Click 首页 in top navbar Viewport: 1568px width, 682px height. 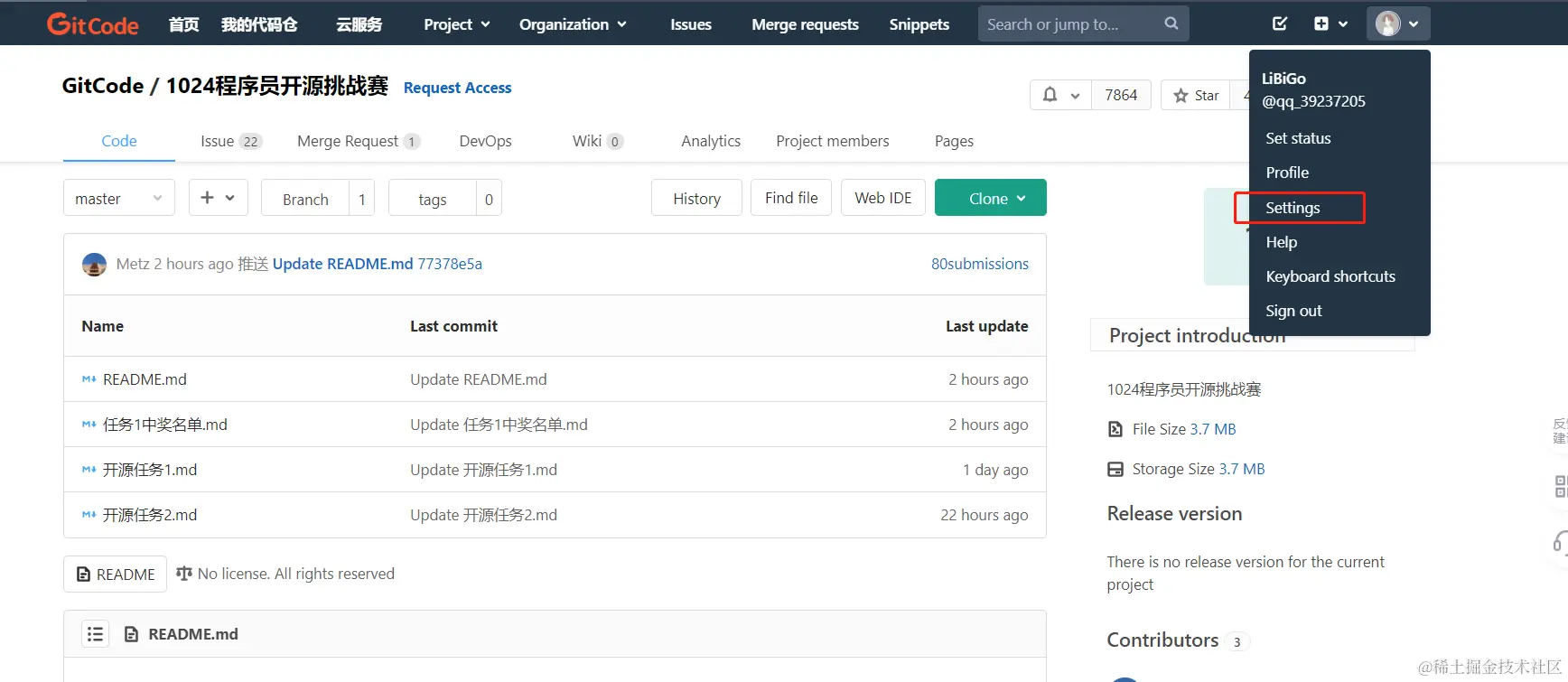[x=184, y=24]
